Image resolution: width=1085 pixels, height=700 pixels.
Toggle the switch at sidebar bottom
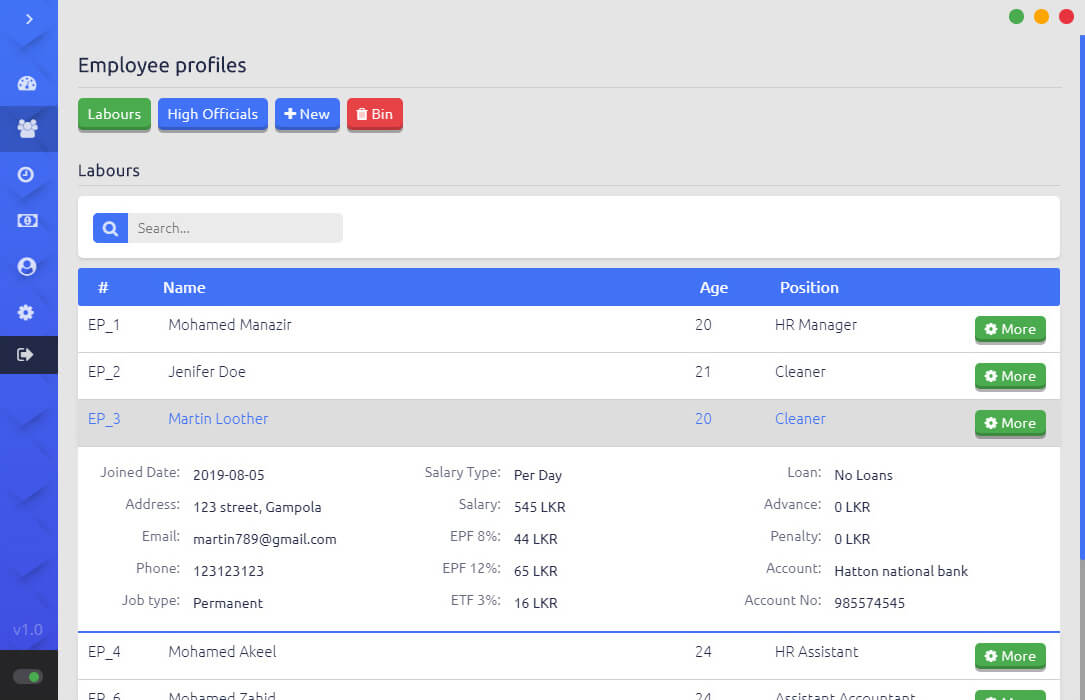28,677
